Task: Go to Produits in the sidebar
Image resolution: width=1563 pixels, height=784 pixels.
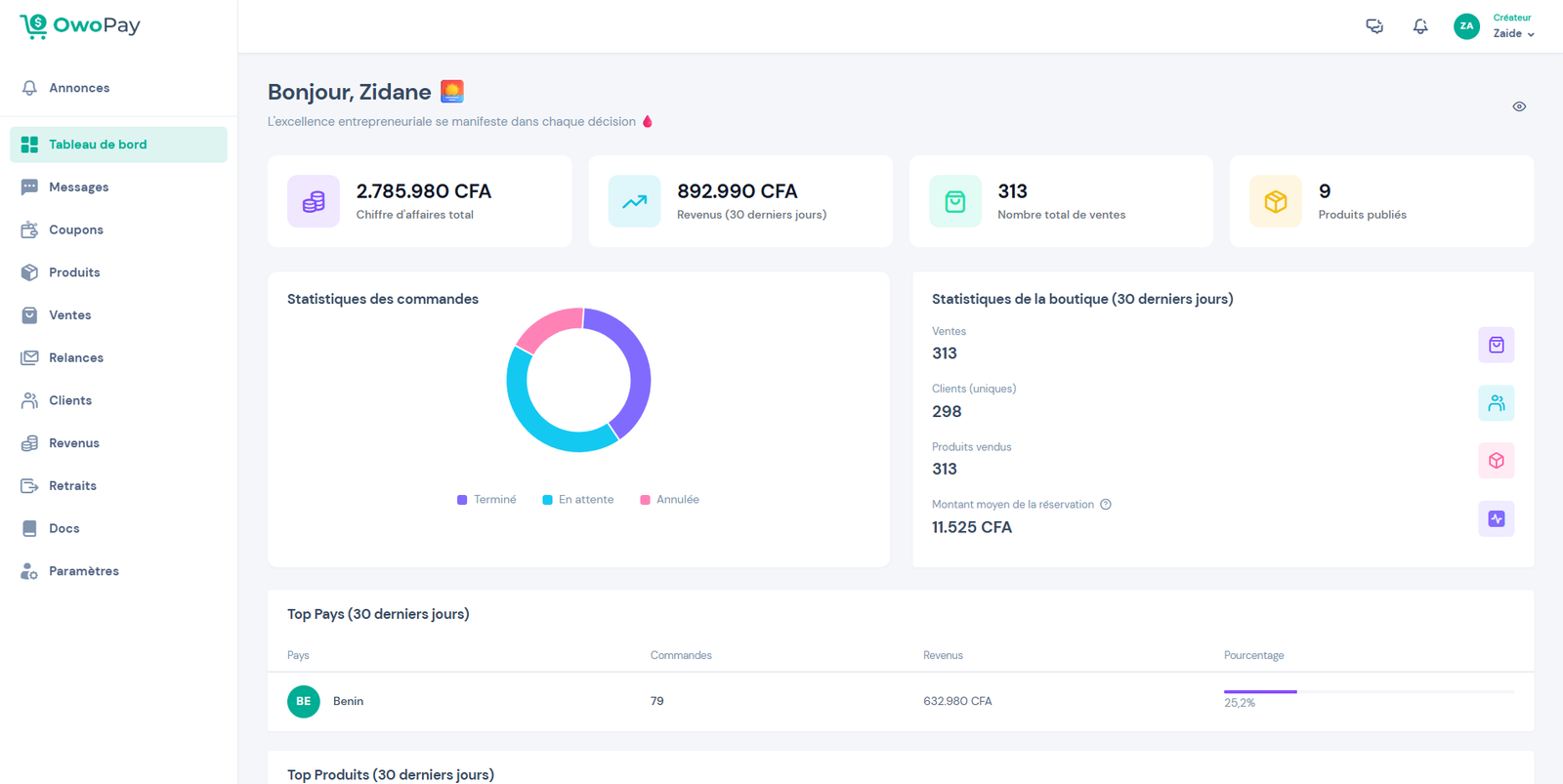Action: pyautogui.click(x=74, y=272)
